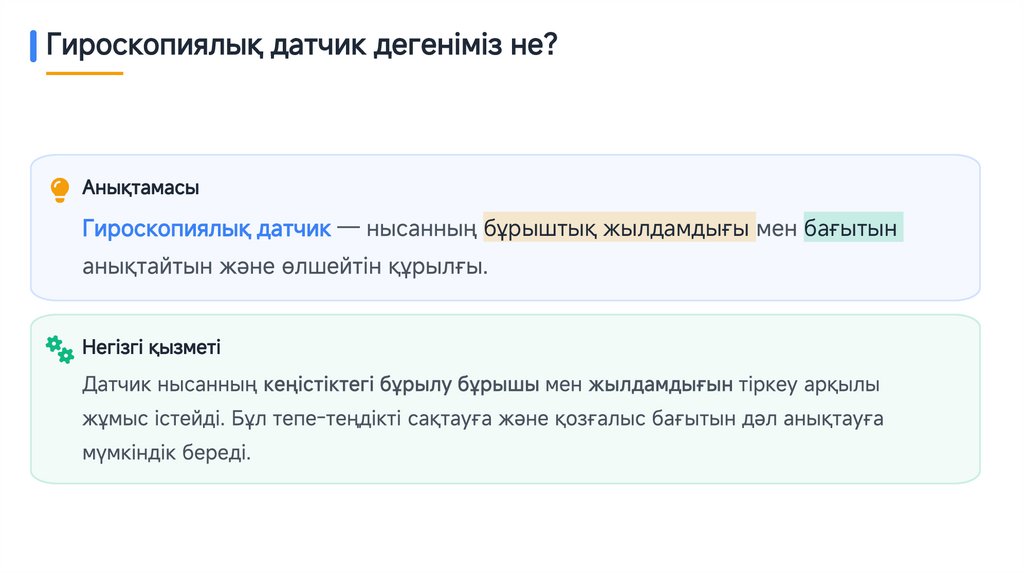Click the Негізгі қызметі heading
The image size is (1024, 574).
point(151,348)
